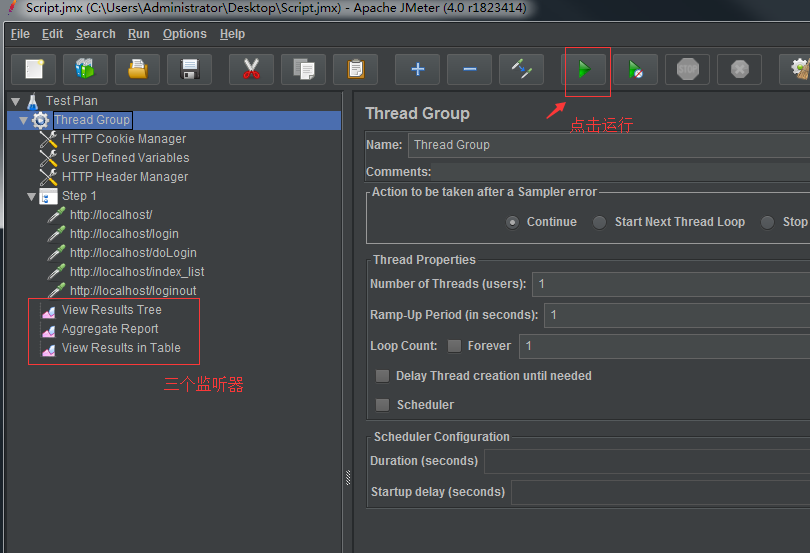Viewport: 810px width, 553px height.
Task: Start the test with green play icon
Action: tap(584, 69)
